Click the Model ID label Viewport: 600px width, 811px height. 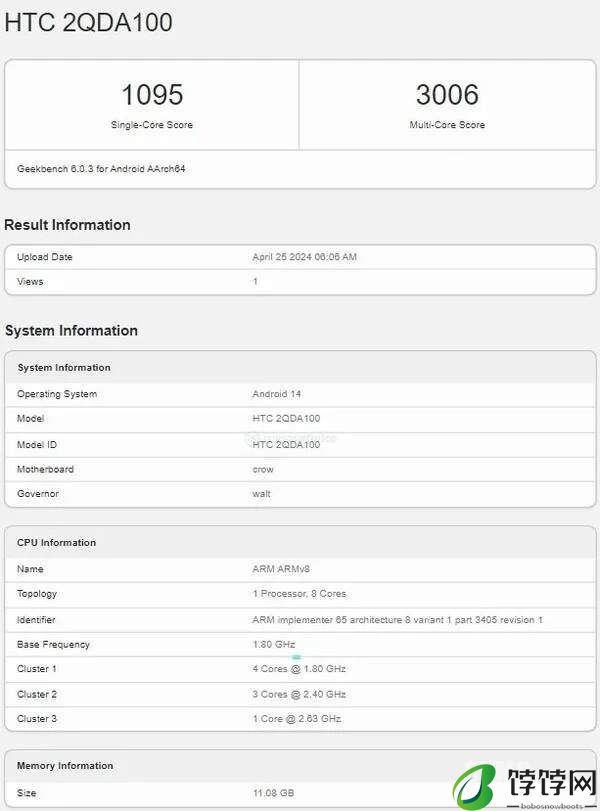click(x=37, y=445)
